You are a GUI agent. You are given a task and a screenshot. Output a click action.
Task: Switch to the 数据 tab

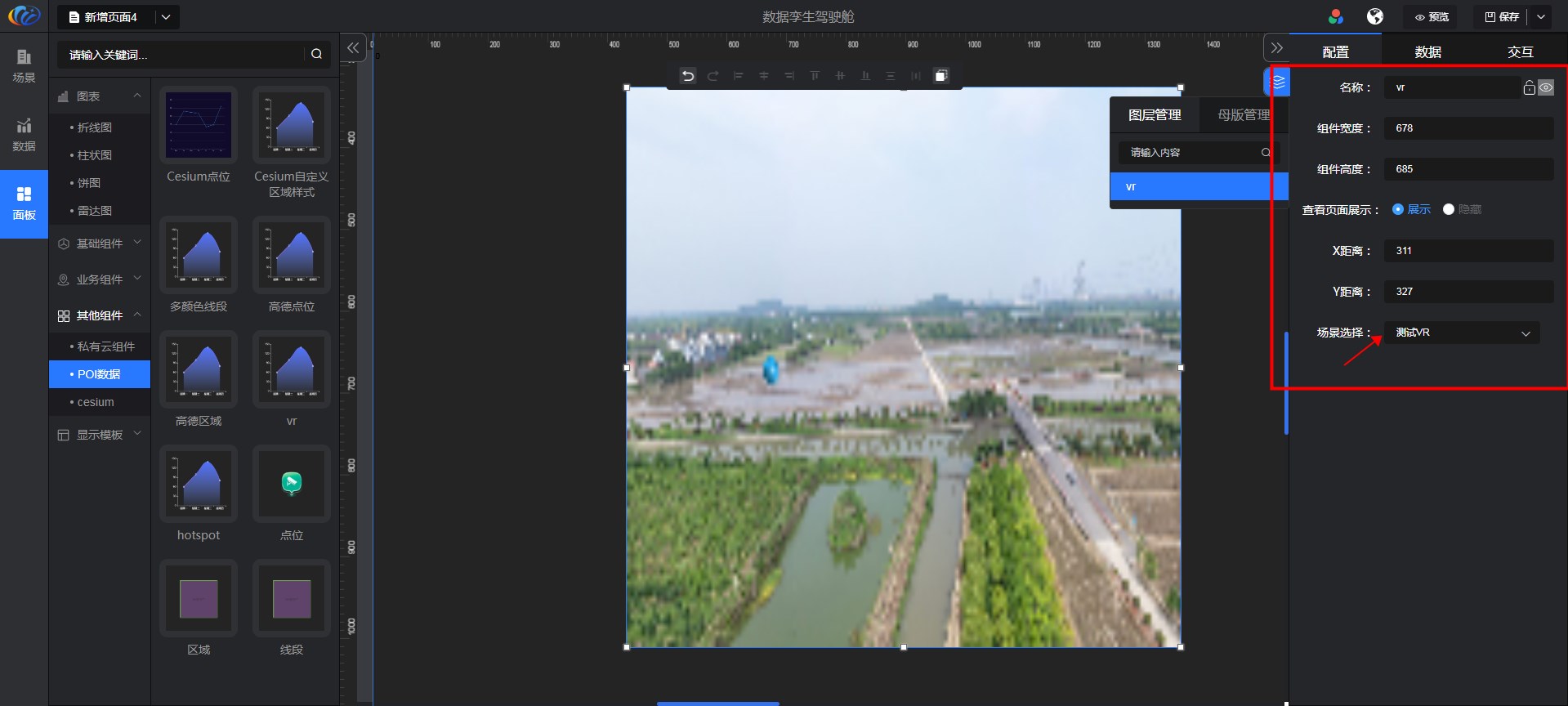tap(1427, 51)
